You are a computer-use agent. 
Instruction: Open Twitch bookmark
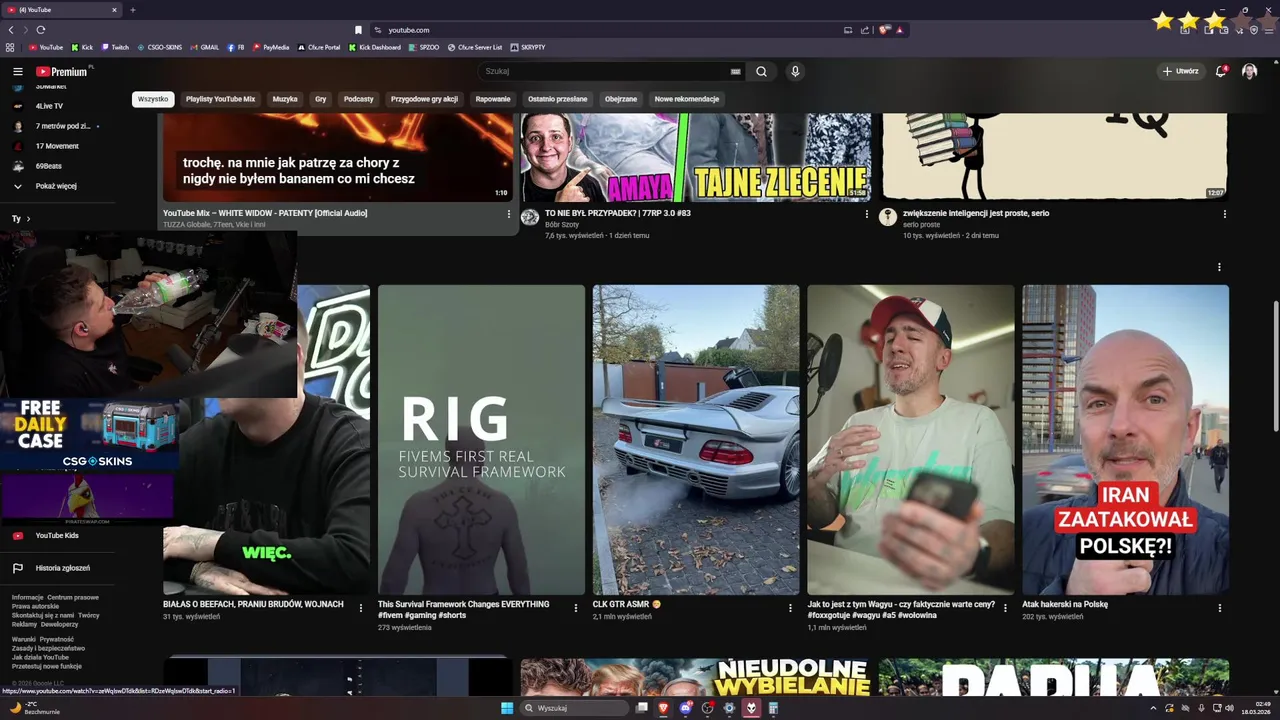(x=114, y=47)
